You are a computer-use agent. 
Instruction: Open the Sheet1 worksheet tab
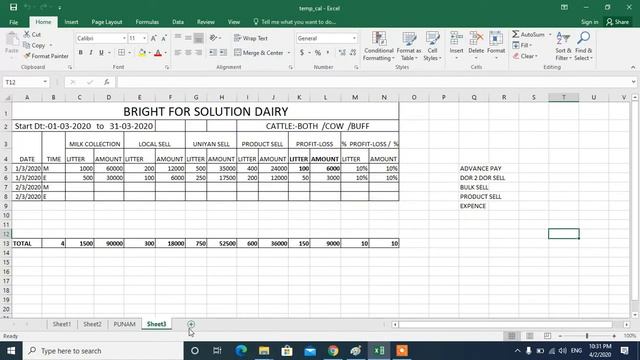coord(62,324)
